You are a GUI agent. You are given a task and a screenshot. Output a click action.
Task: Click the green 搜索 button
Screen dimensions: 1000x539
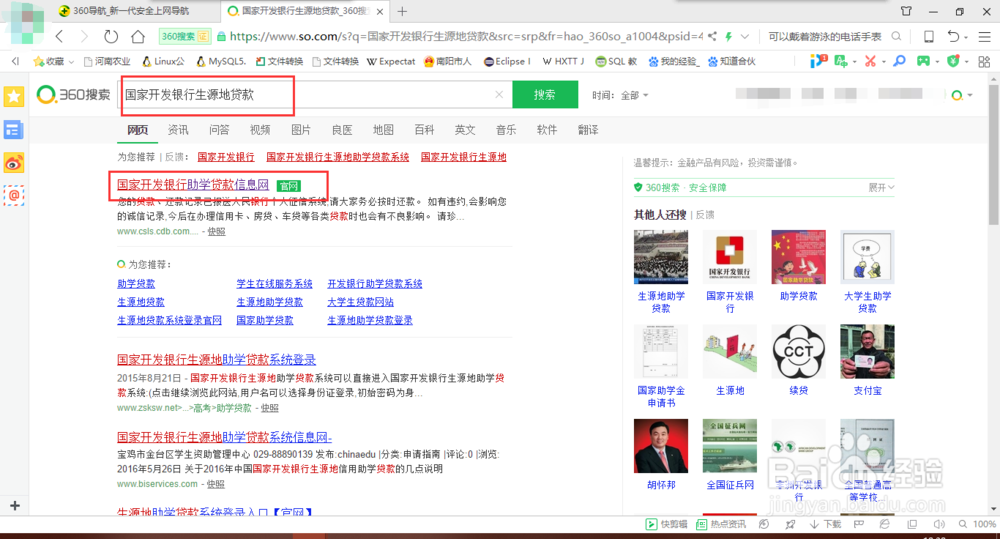point(545,95)
